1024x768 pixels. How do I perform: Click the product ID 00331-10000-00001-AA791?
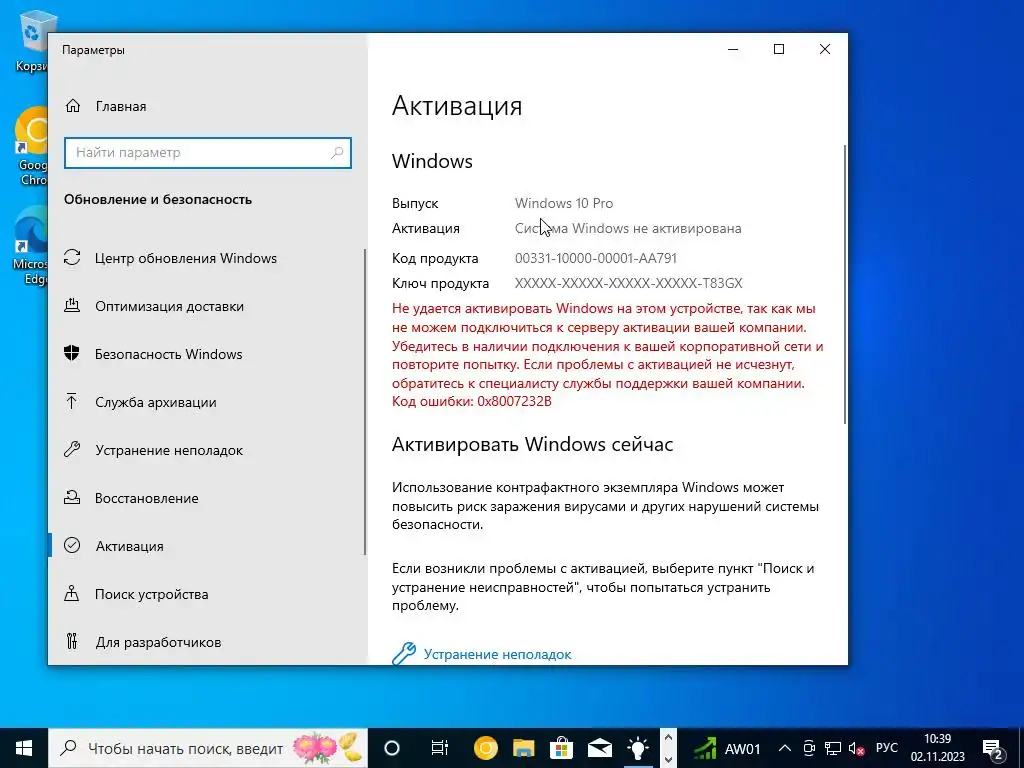(x=596, y=258)
